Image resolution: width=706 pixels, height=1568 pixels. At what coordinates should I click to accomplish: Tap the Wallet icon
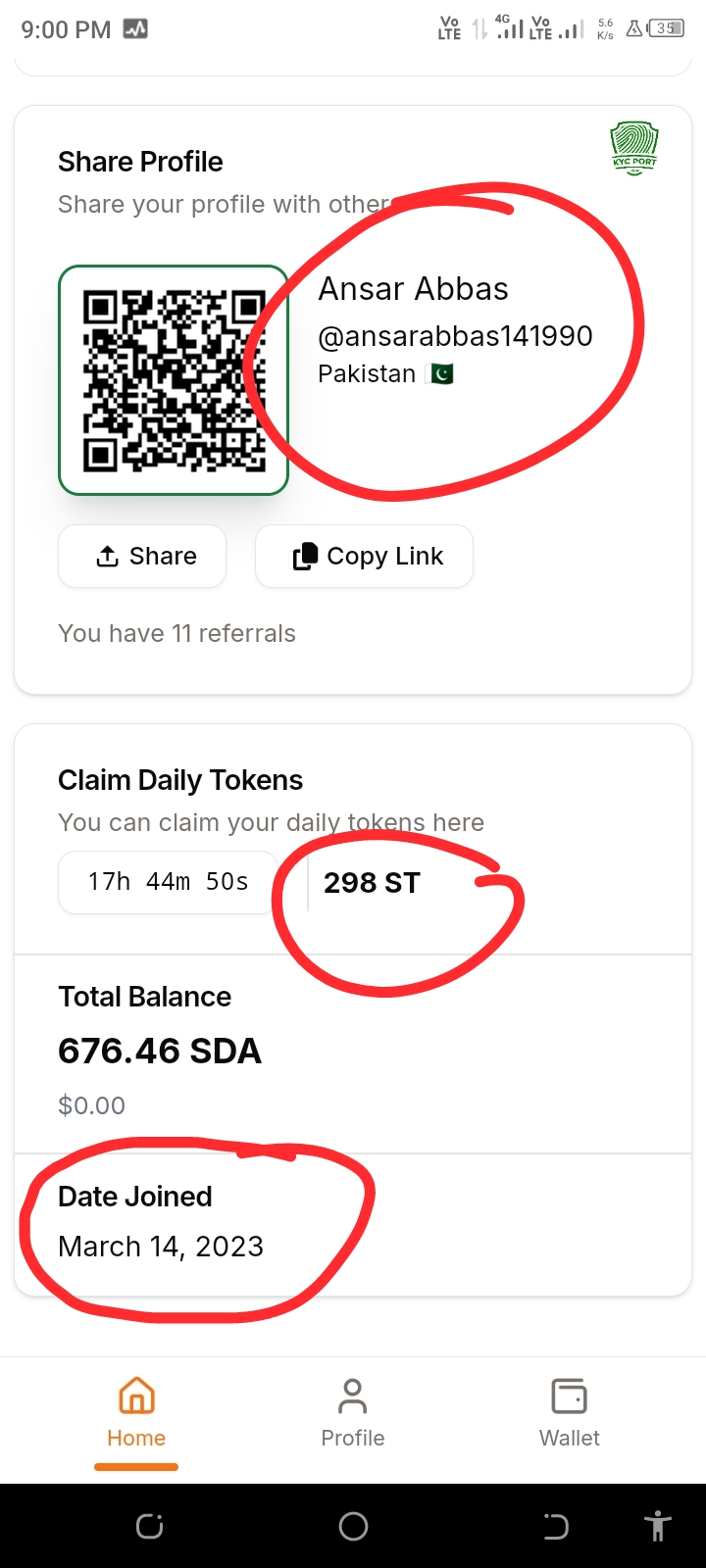pyautogui.click(x=569, y=1396)
